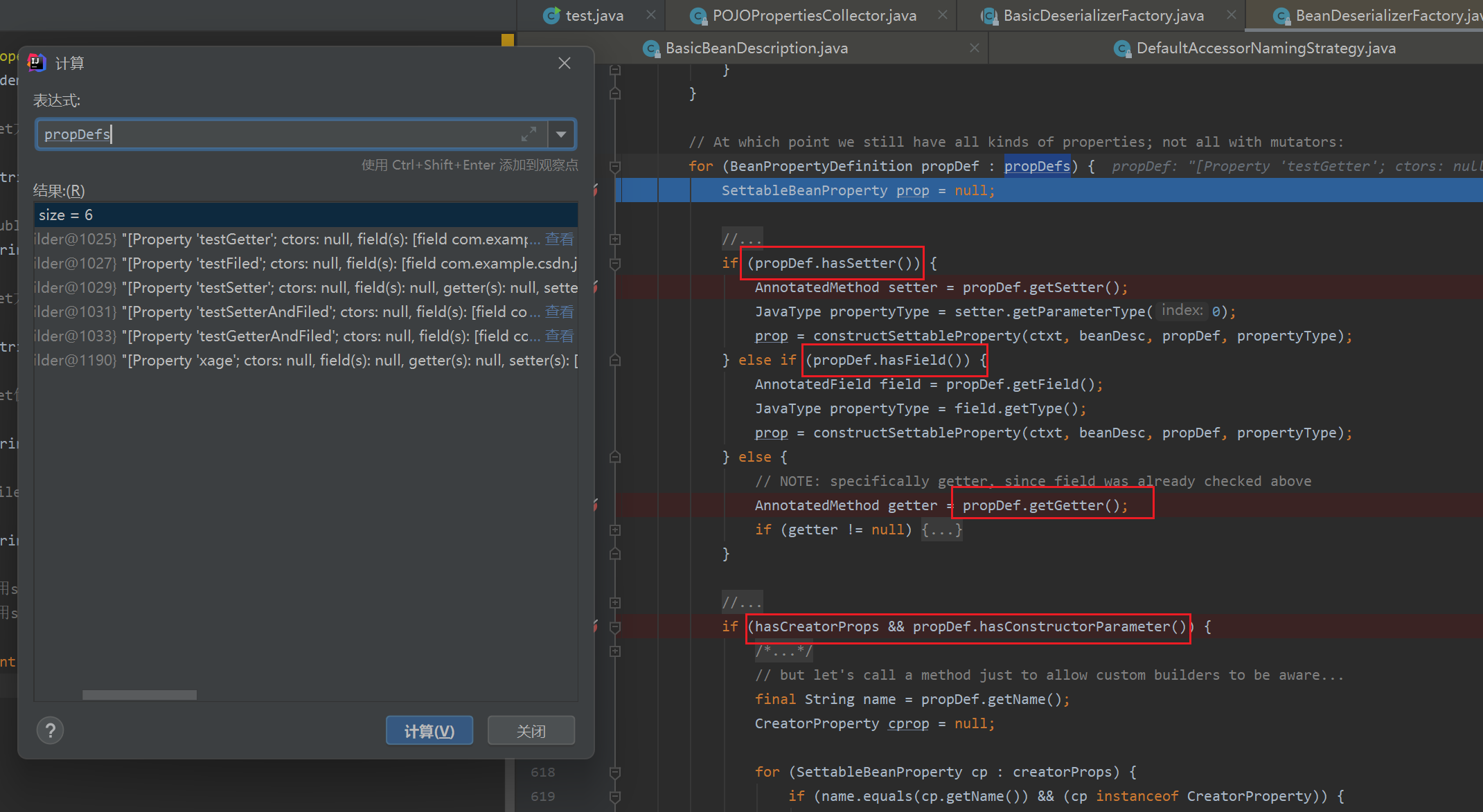
Task: Click 查看 link for testSetterAndFiled property
Action: tap(559, 312)
